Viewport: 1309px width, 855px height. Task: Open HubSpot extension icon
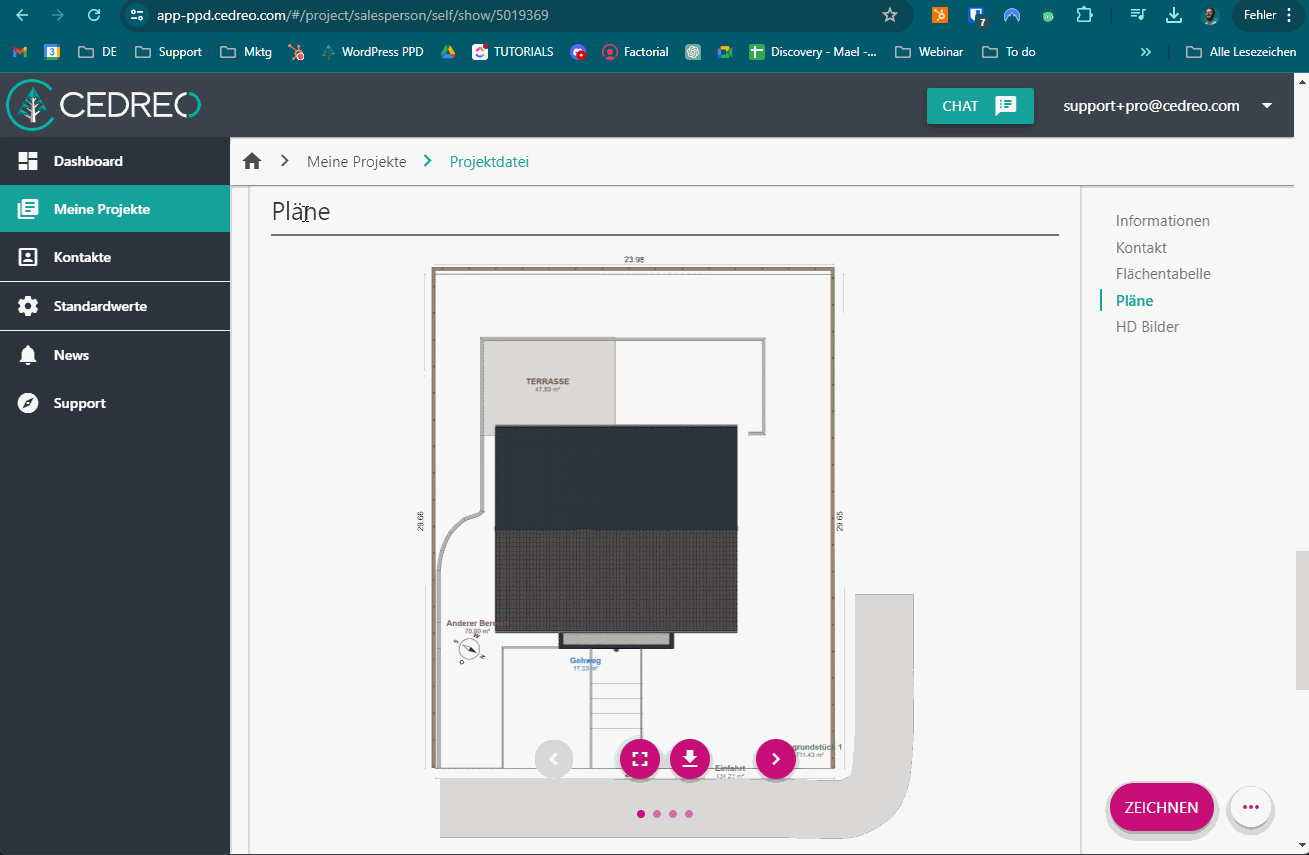(x=940, y=15)
